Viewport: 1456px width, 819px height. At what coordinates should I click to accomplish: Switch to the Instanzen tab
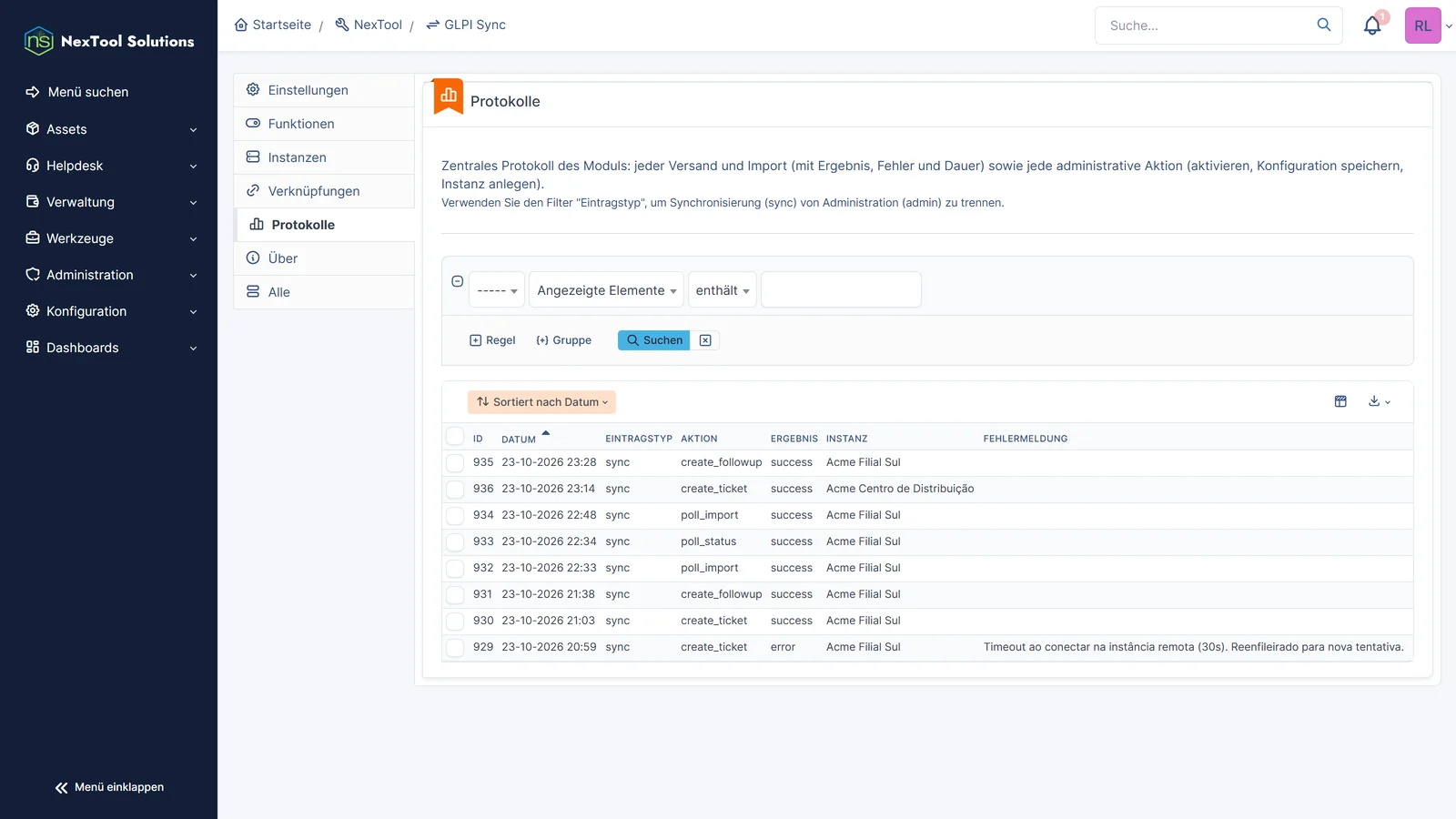pos(325,157)
